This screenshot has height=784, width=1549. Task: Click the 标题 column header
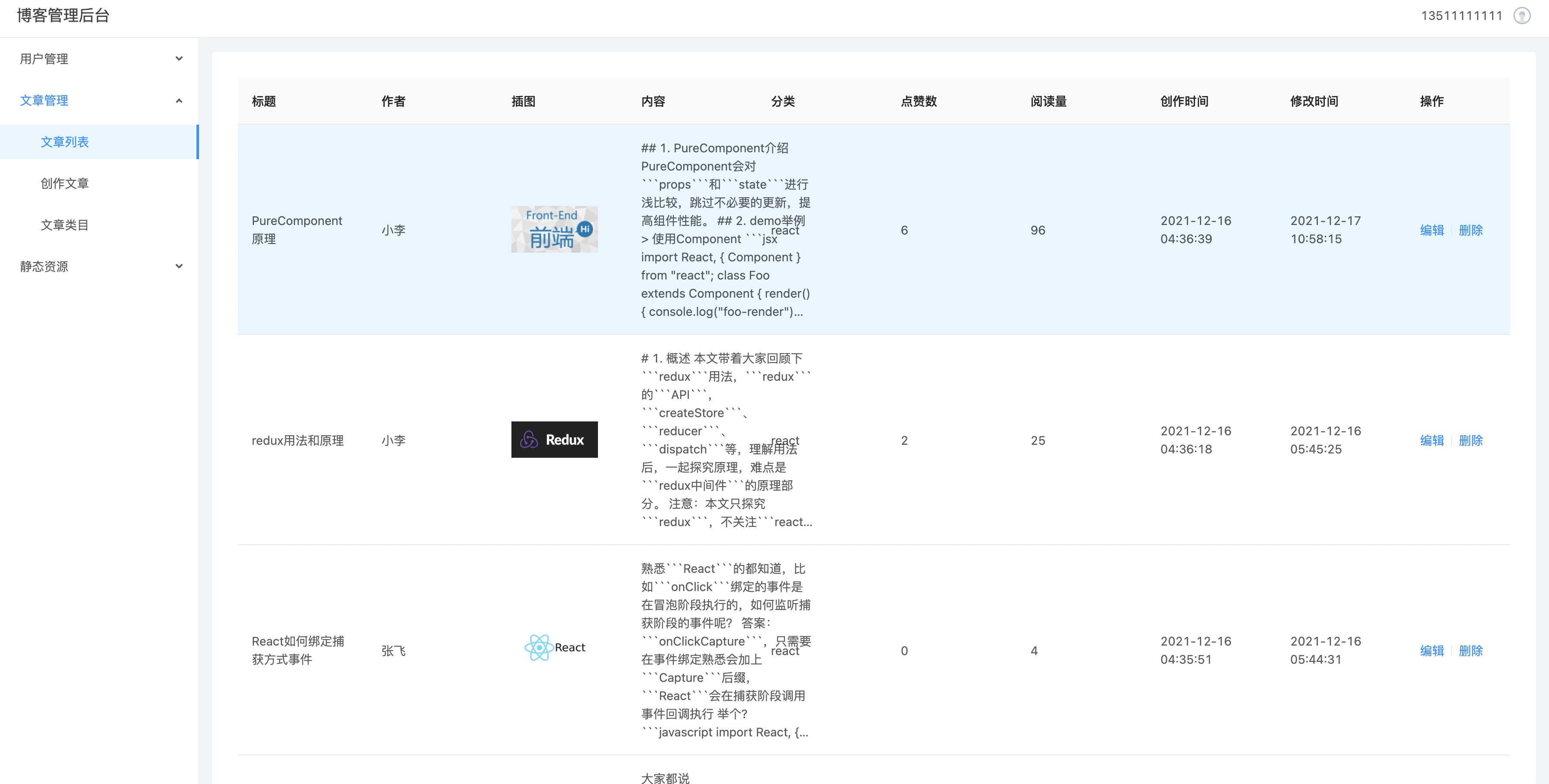click(264, 101)
